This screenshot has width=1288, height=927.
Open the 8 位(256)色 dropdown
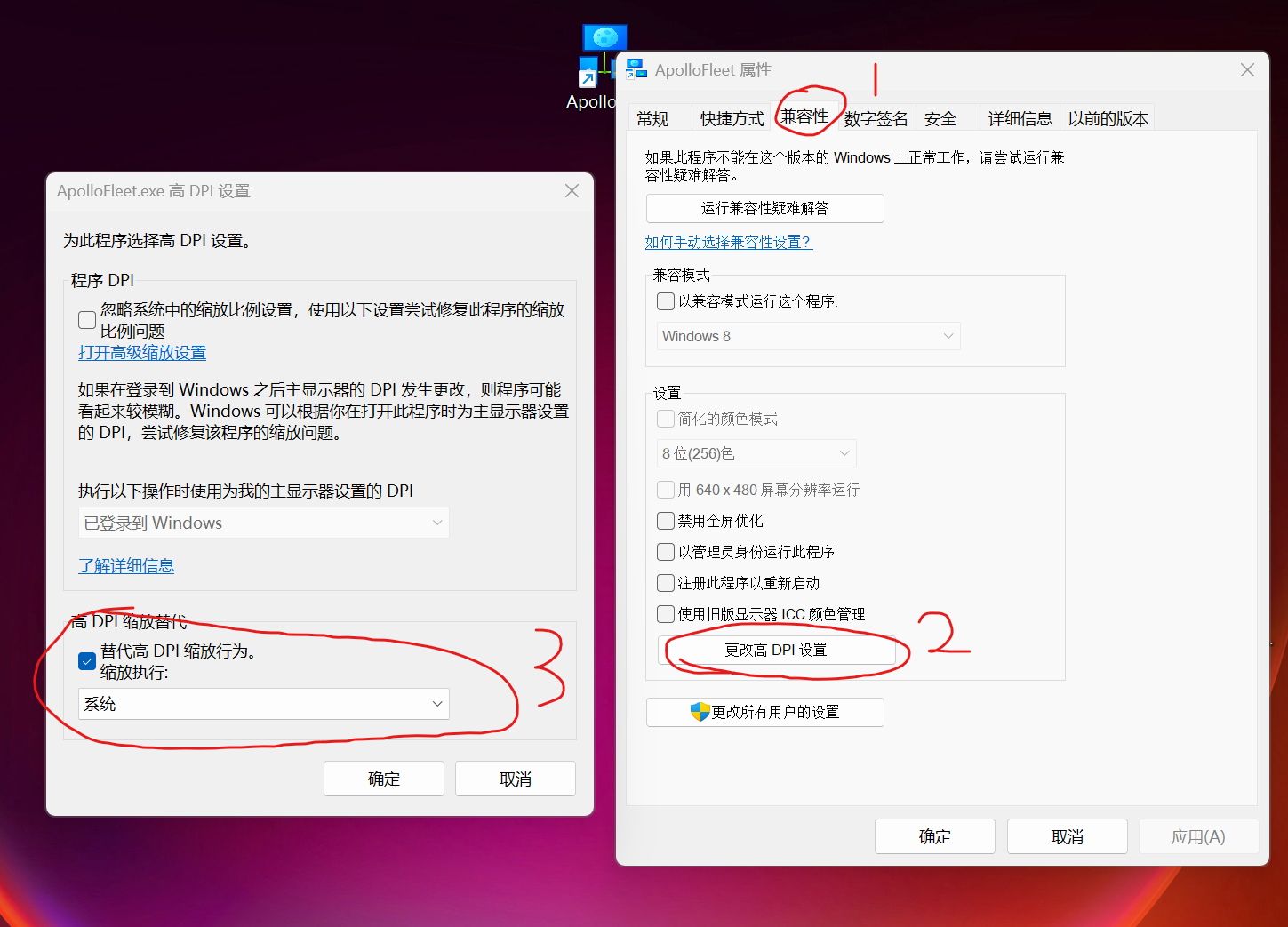(756, 453)
